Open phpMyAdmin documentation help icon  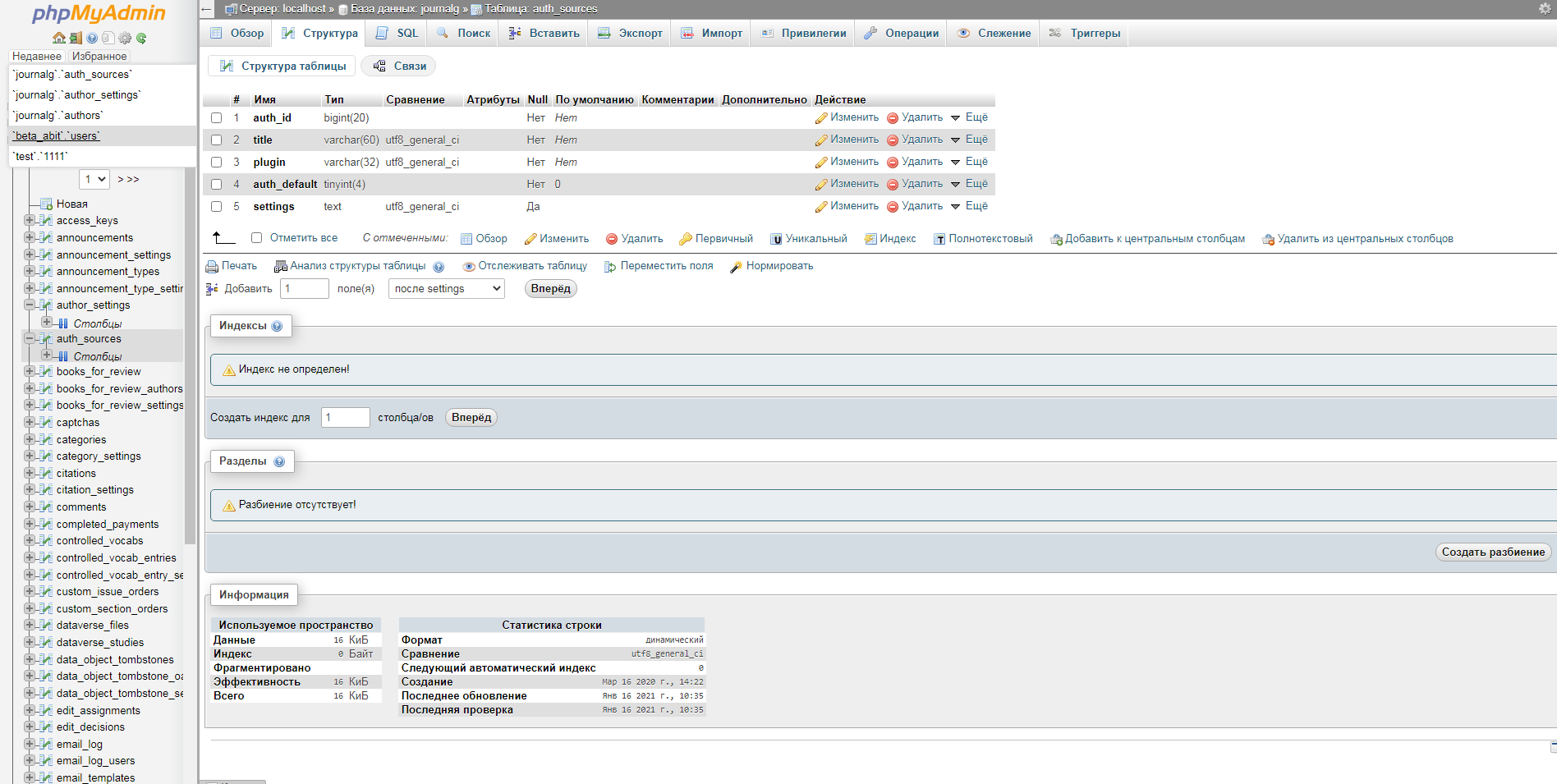click(92, 38)
